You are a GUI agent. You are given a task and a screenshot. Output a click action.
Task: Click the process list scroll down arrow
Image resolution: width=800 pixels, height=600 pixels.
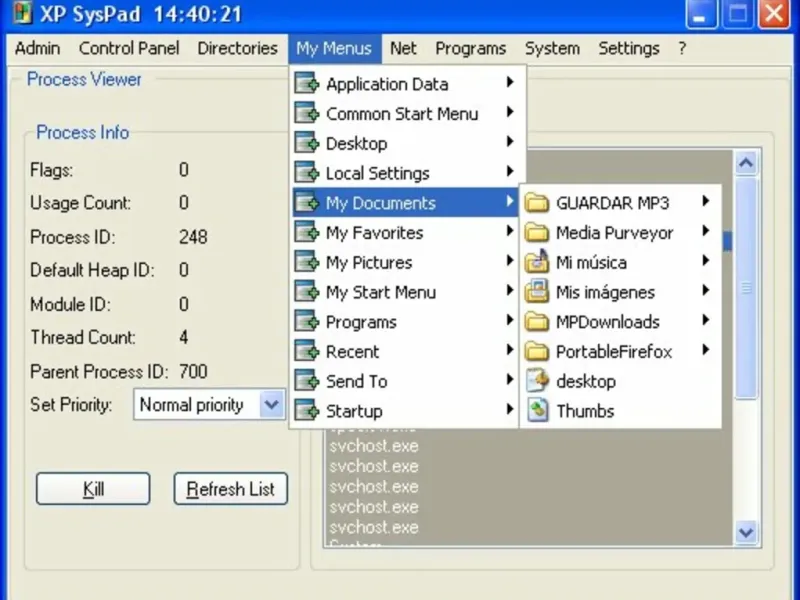click(746, 533)
